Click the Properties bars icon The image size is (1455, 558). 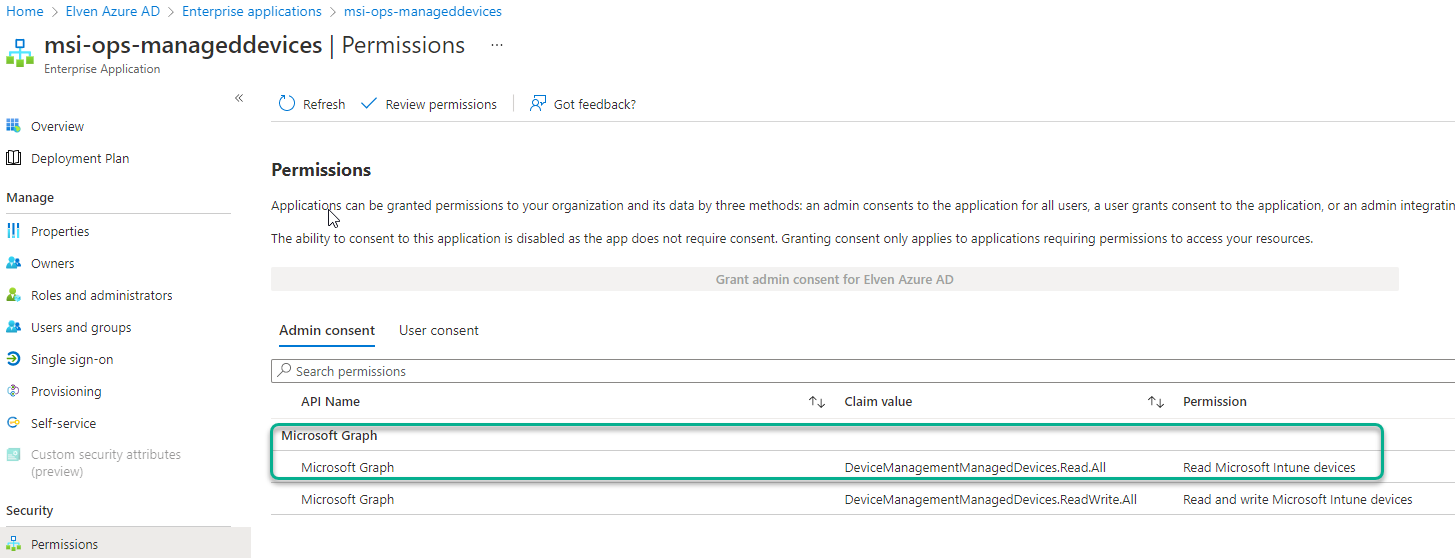13,231
